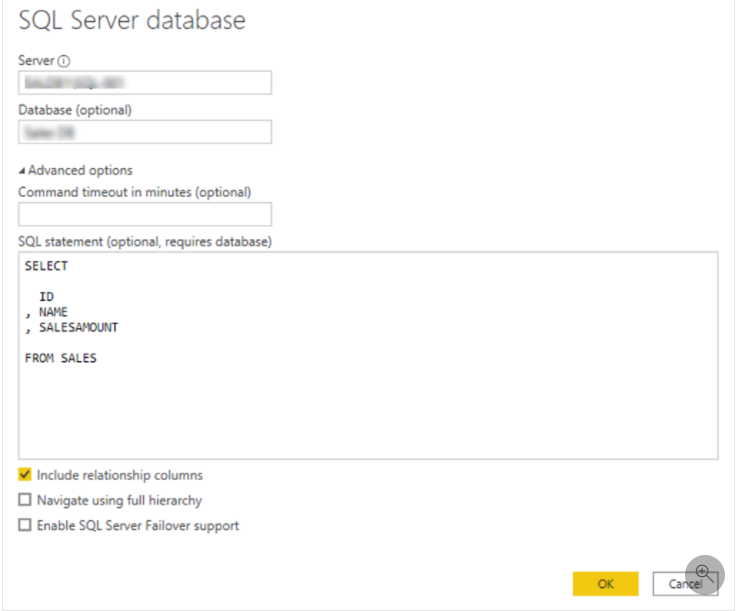Click the SQL statement label text
Image resolution: width=753 pixels, height=611 pixels.
[145, 242]
